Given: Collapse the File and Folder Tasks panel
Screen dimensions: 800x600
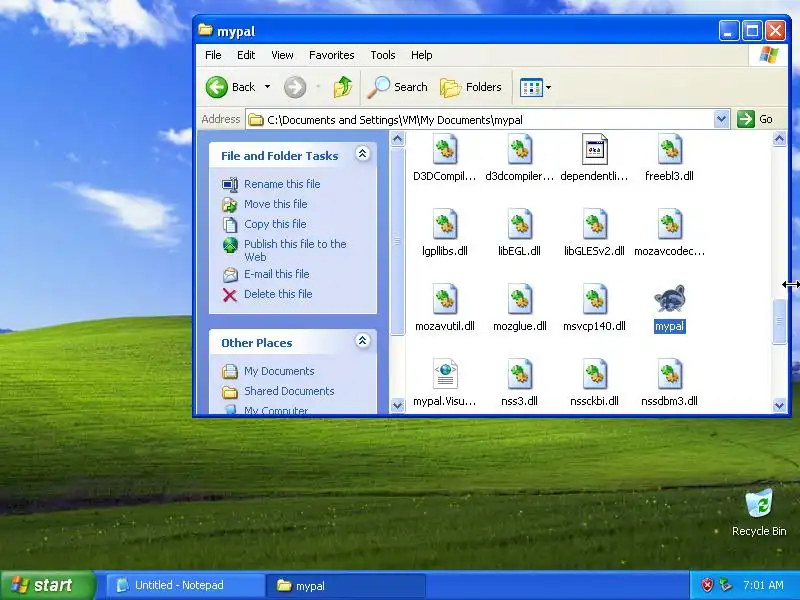Looking at the screenshot, I should 362,154.
